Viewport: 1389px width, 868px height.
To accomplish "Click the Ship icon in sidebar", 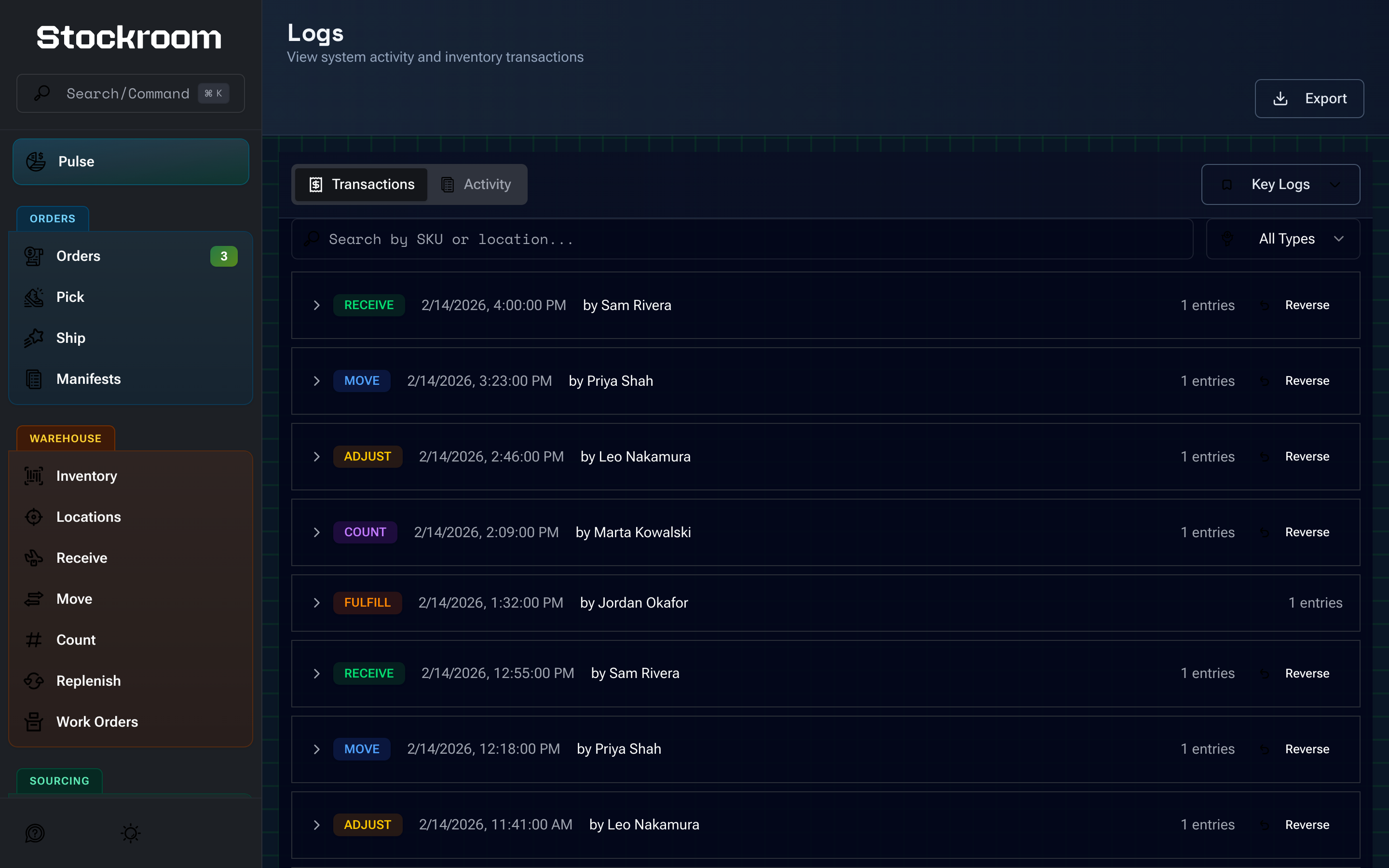I will tap(34, 338).
